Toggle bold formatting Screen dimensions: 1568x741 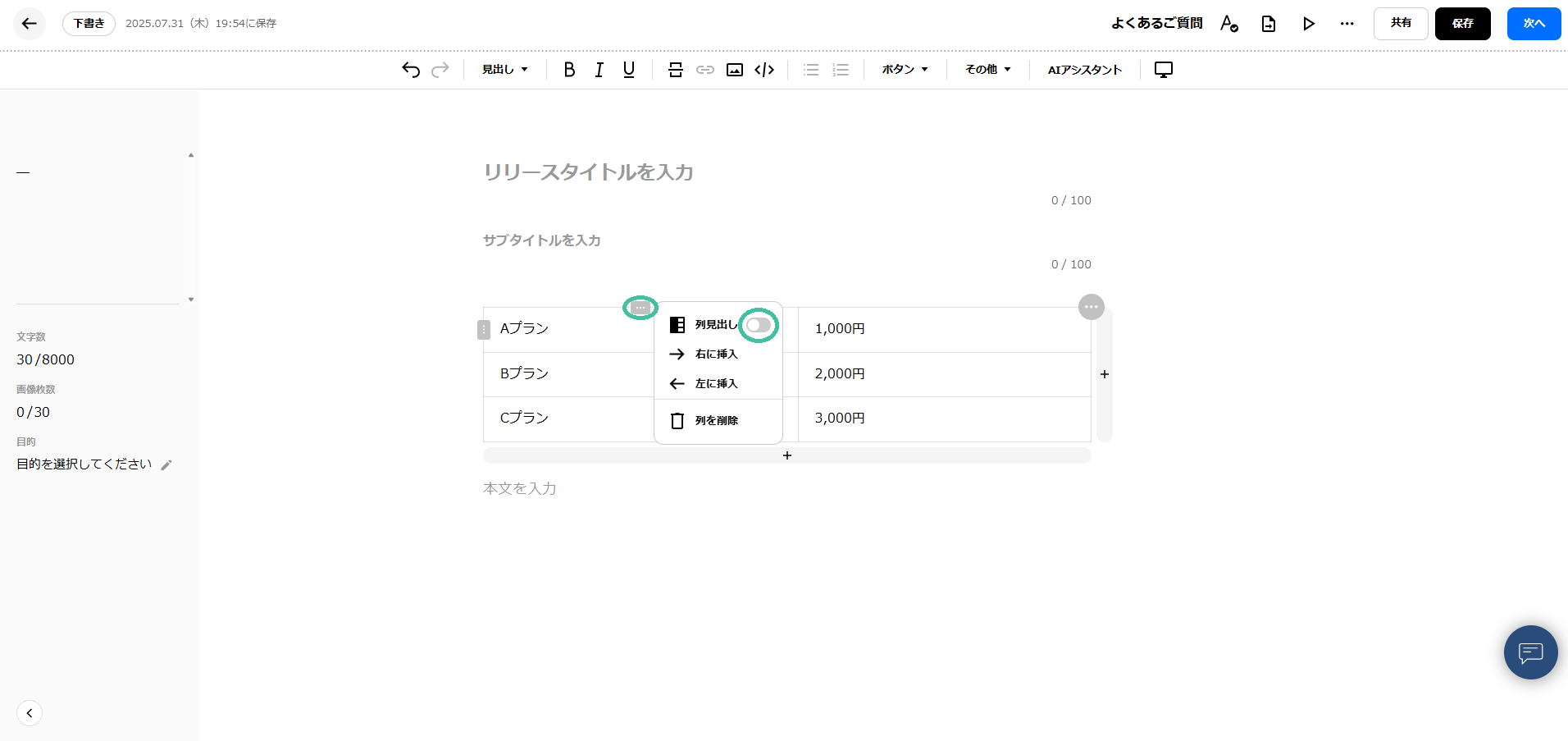coord(569,70)
